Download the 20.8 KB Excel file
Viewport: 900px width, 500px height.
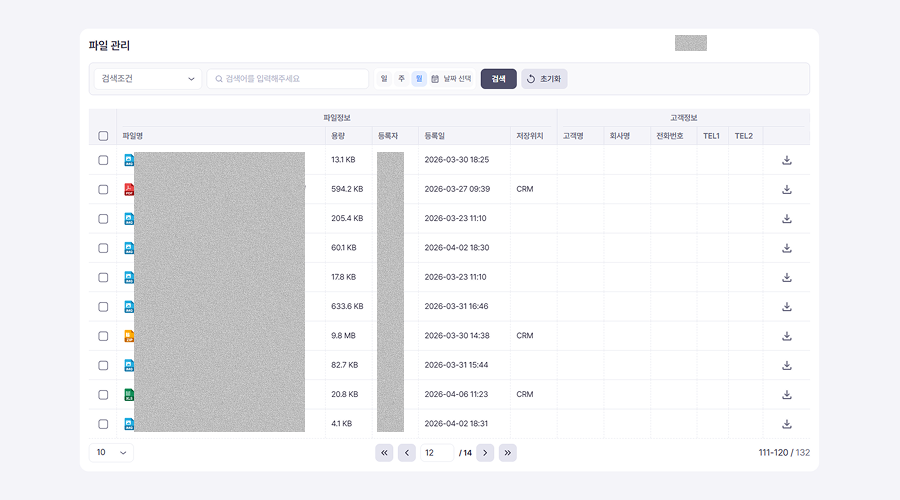(786, 394)
